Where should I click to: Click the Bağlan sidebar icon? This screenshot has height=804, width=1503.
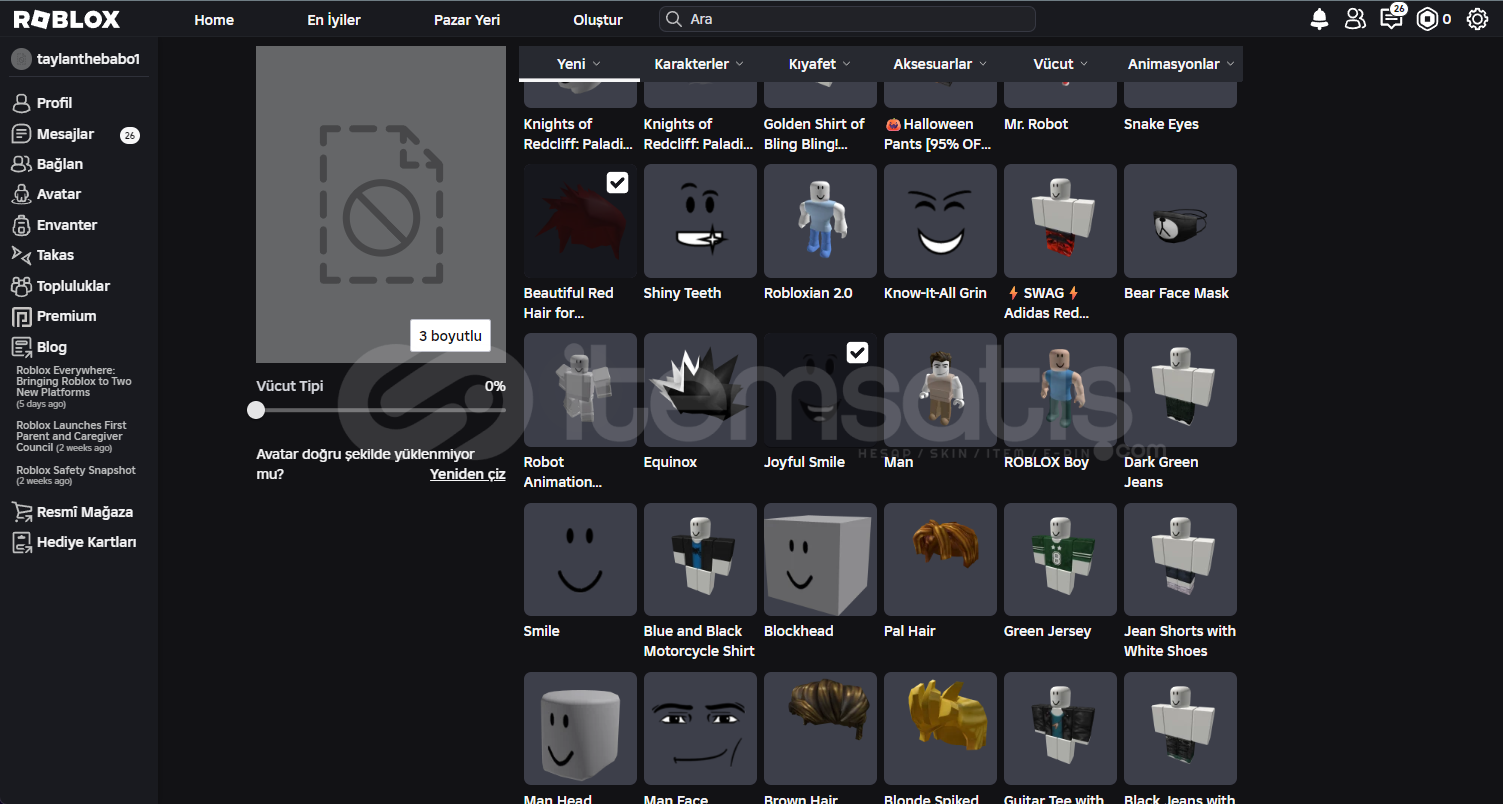click(x=21, y=164)
